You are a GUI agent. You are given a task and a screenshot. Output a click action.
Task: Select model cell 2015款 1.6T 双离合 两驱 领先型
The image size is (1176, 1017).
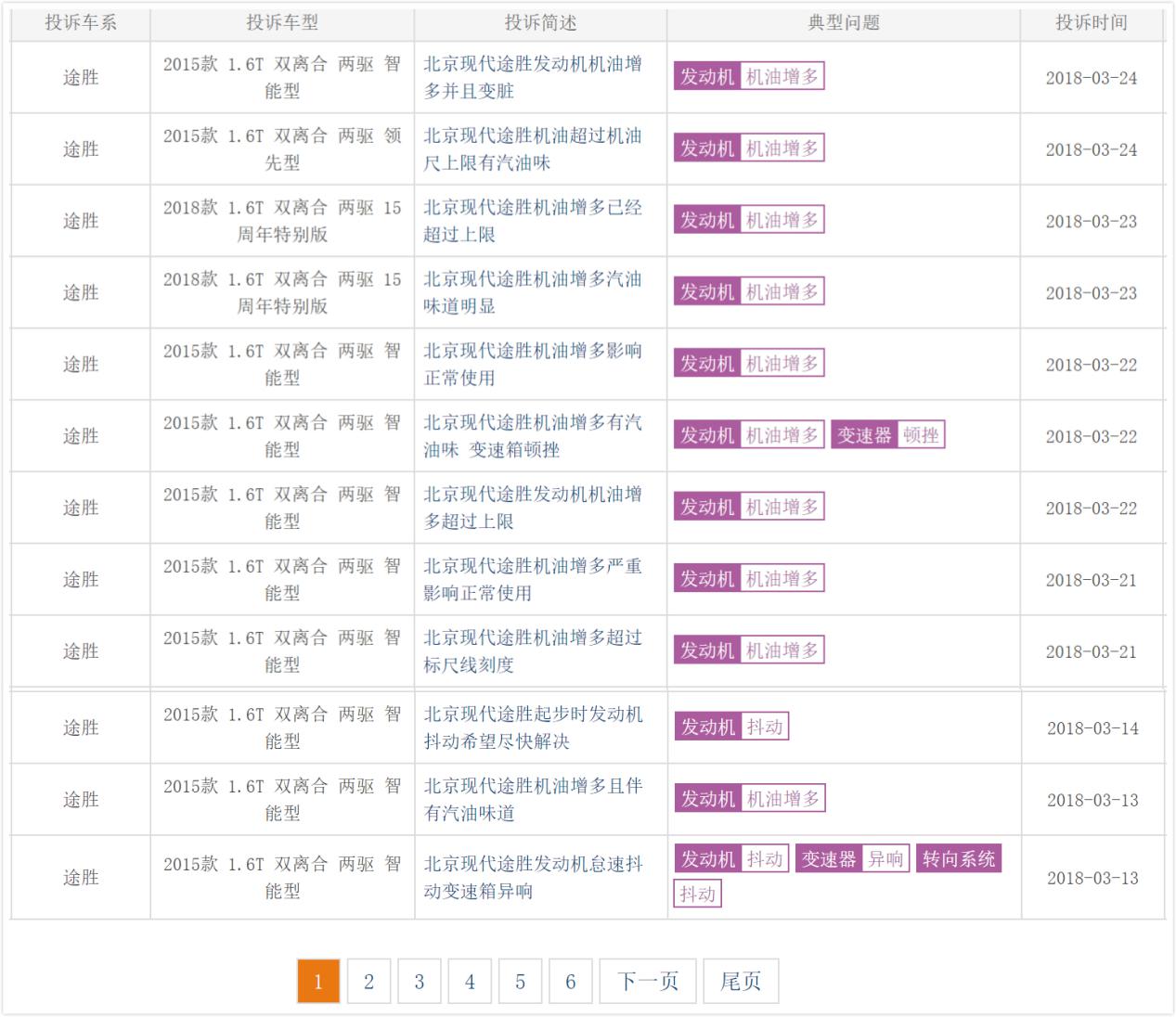point(282,149)
